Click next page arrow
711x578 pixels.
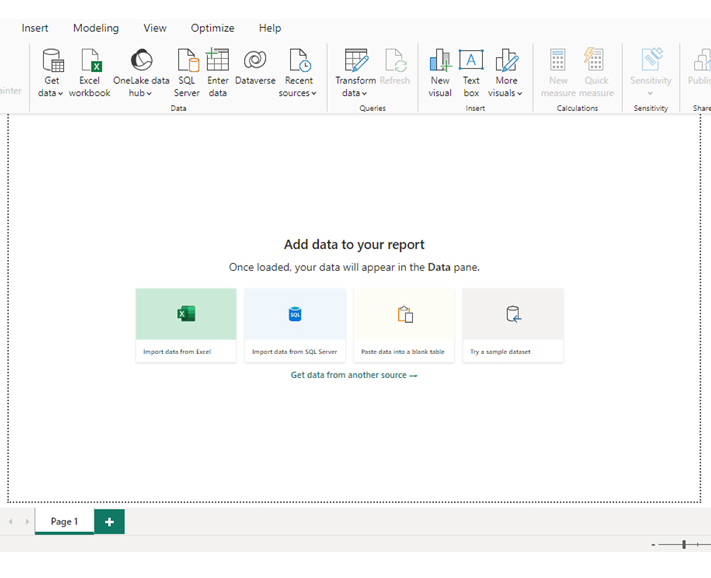click(x=27, y=522)
